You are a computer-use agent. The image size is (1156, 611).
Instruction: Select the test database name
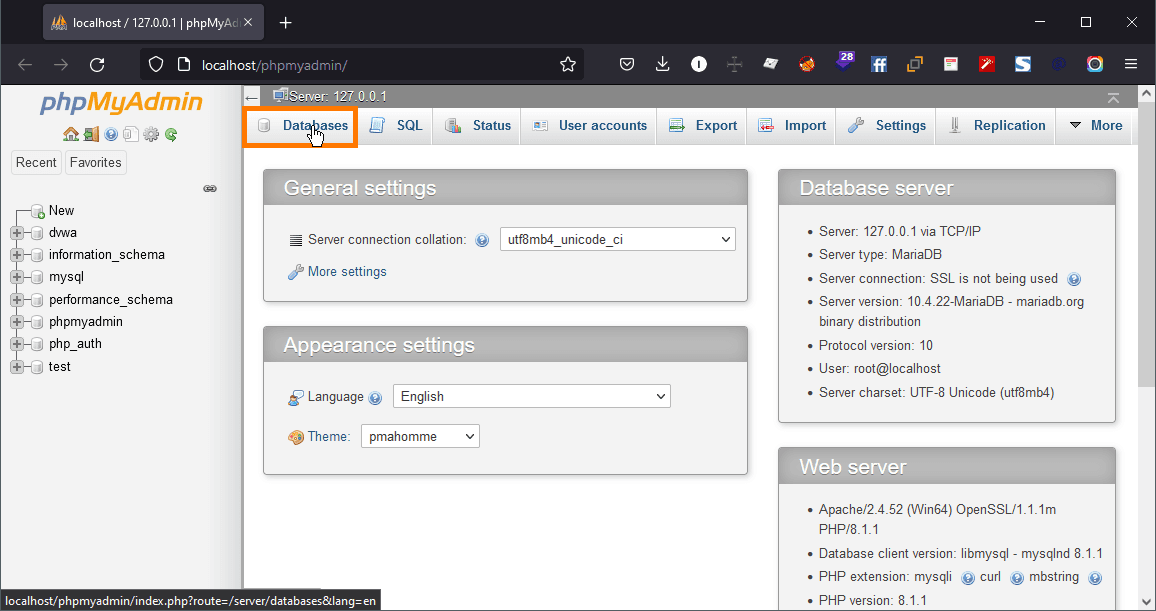tap(60, 367)
